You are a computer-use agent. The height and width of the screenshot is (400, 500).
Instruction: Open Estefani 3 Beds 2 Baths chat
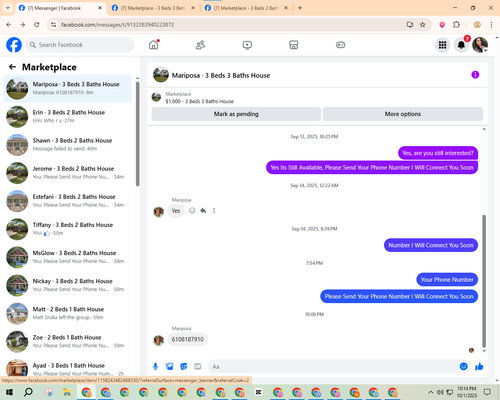(67, 201)
